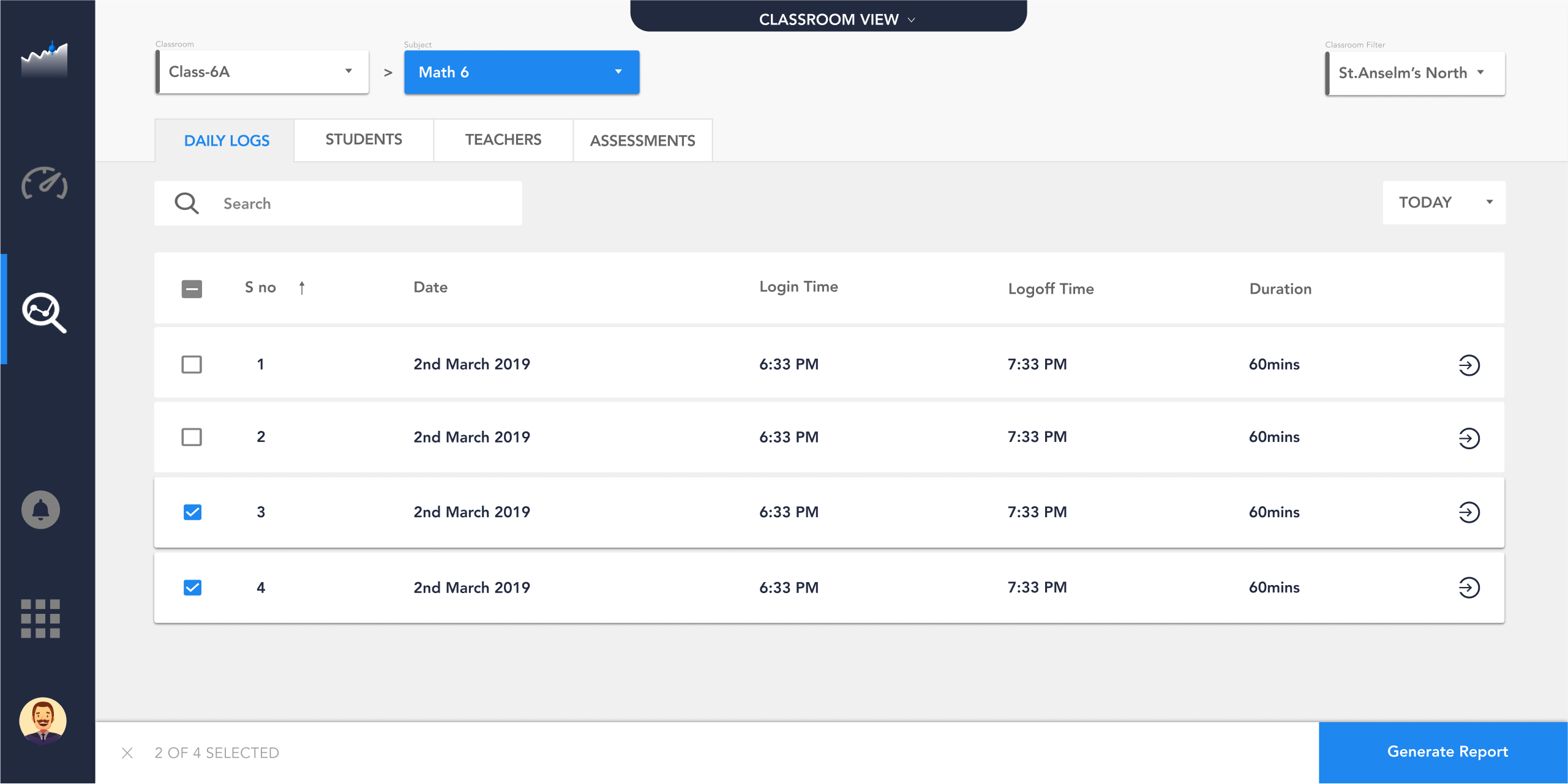The width and height of the screenshot is (1568, 784).
Task: Open the Math 6 subject dropdown
Action: coord(521,72)
